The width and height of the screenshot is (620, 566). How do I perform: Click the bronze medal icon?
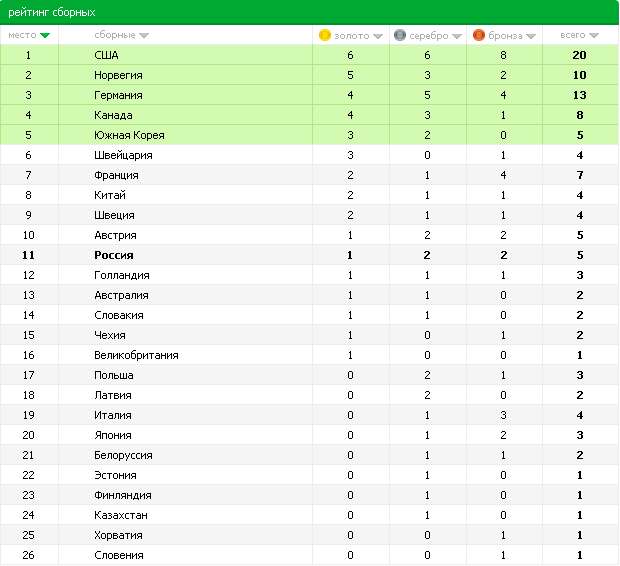coord(478,35)
